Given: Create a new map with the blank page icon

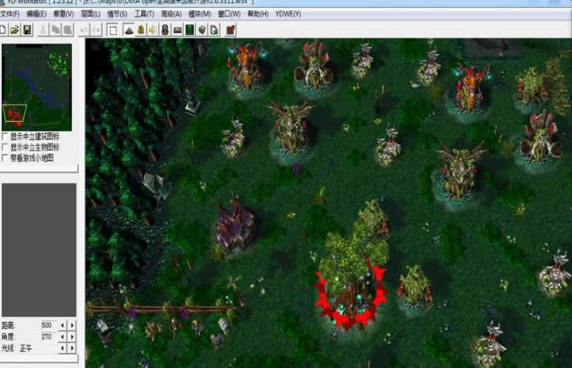Looking at the screenshot, I should click(3, 30).
